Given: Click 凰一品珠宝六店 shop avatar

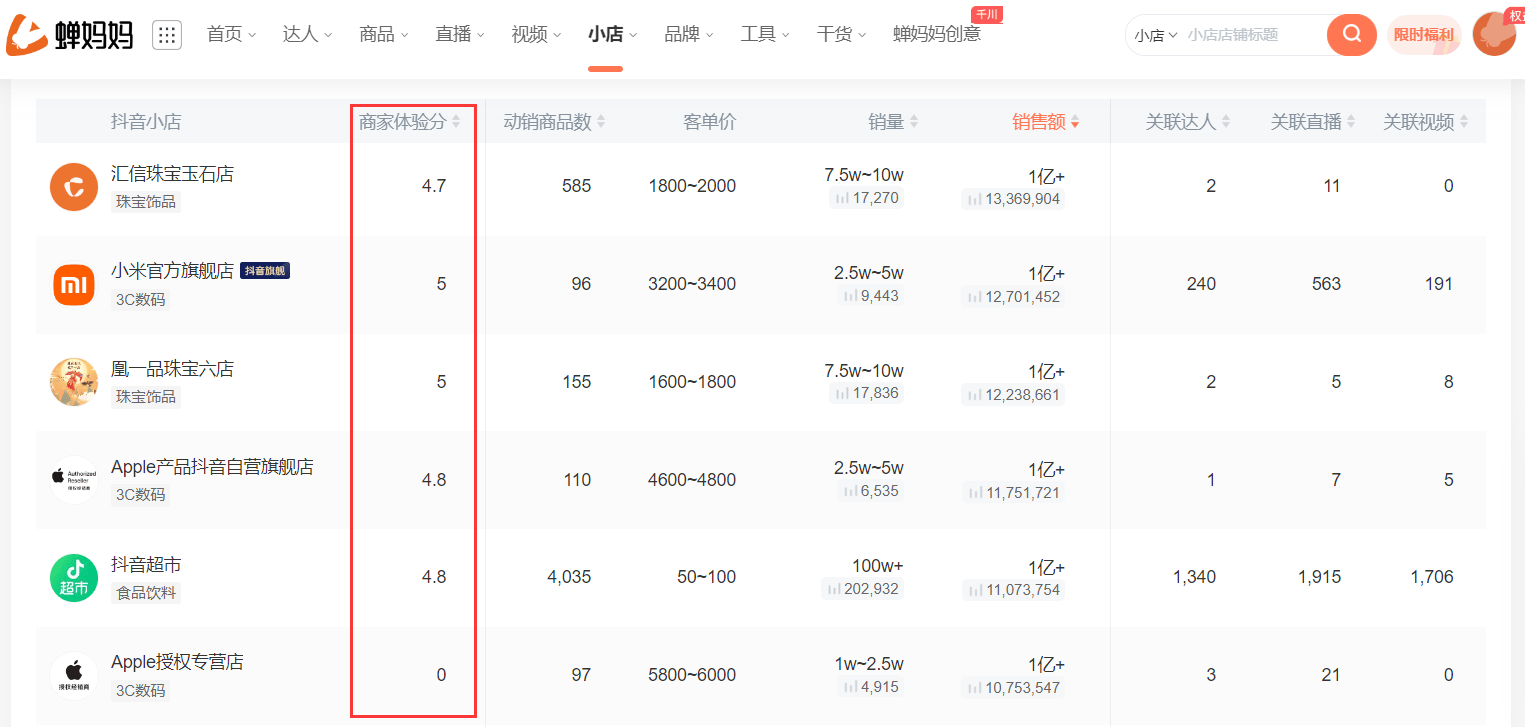Looking at the screenshot, I should coord(74,382).
